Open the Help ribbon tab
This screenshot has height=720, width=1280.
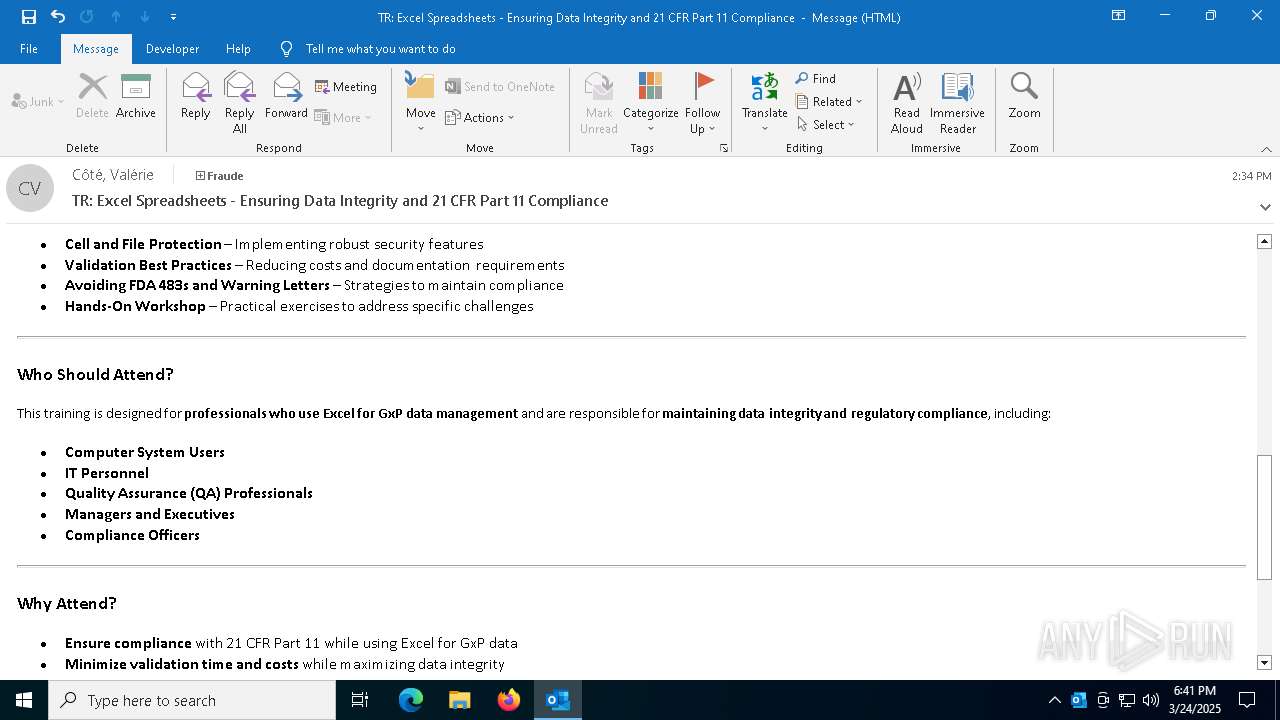pyautogui.click(x=238, y=49)
